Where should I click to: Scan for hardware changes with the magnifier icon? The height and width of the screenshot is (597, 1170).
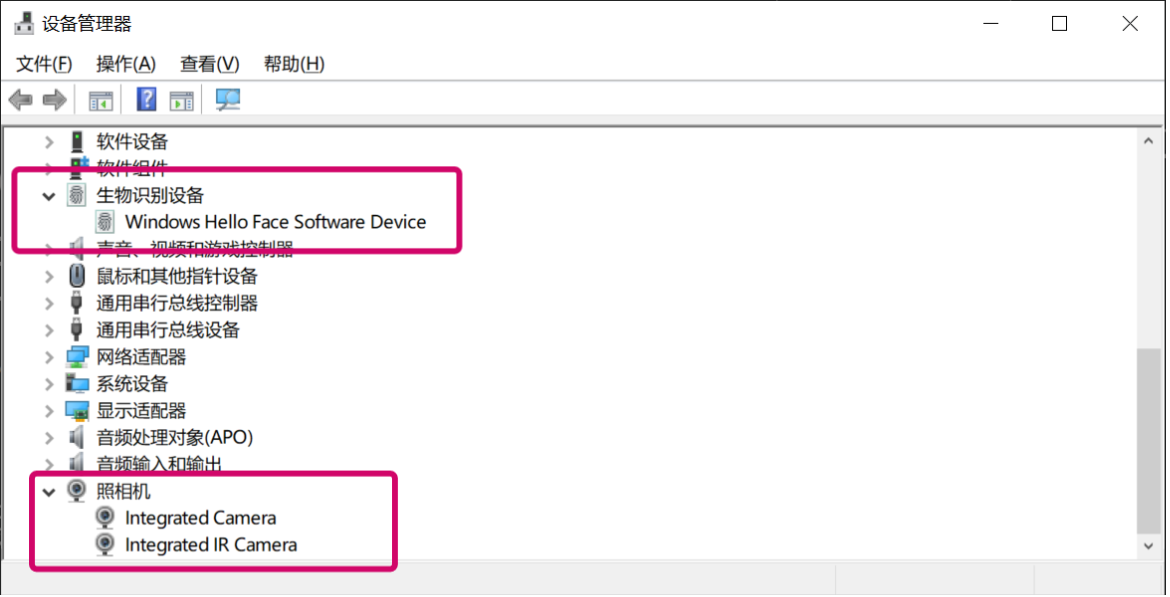point(227,98)
